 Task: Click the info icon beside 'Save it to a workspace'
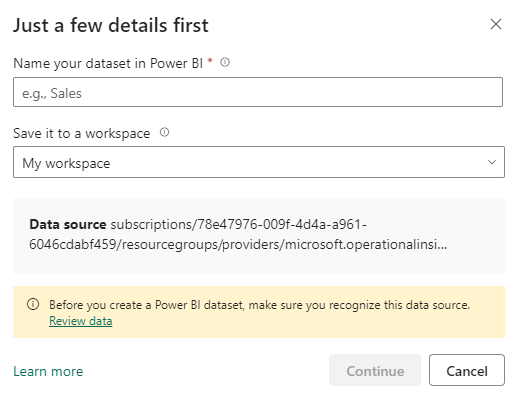tap(164, 132)
